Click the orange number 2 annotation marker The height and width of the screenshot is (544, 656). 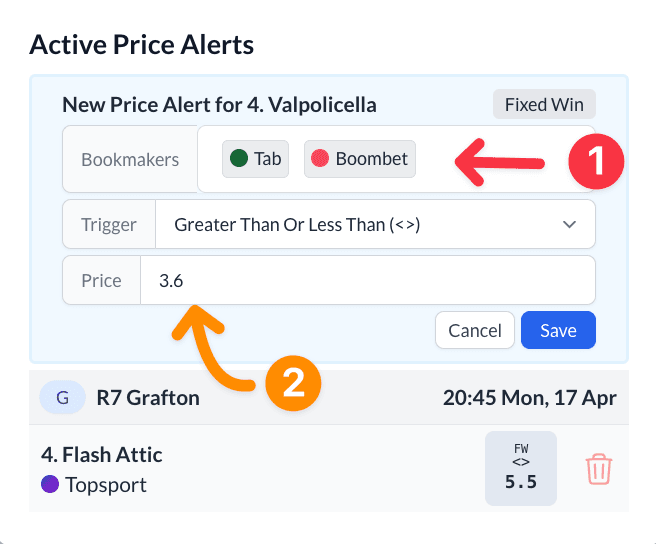click(293, 383)
